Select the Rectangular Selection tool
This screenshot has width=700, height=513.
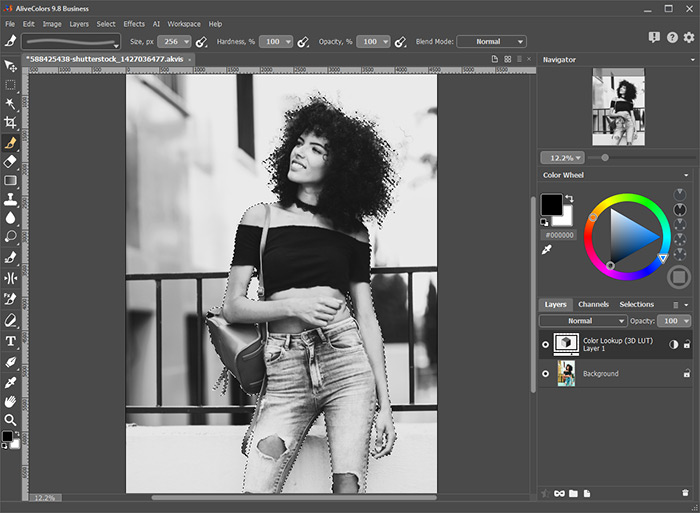[x=10, y=85]
